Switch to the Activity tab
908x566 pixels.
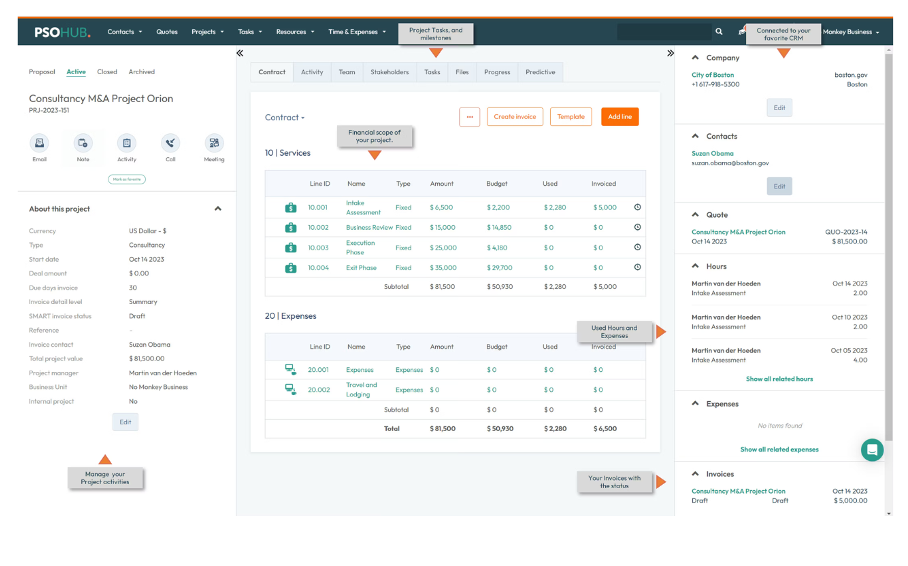tap(312, 72)
